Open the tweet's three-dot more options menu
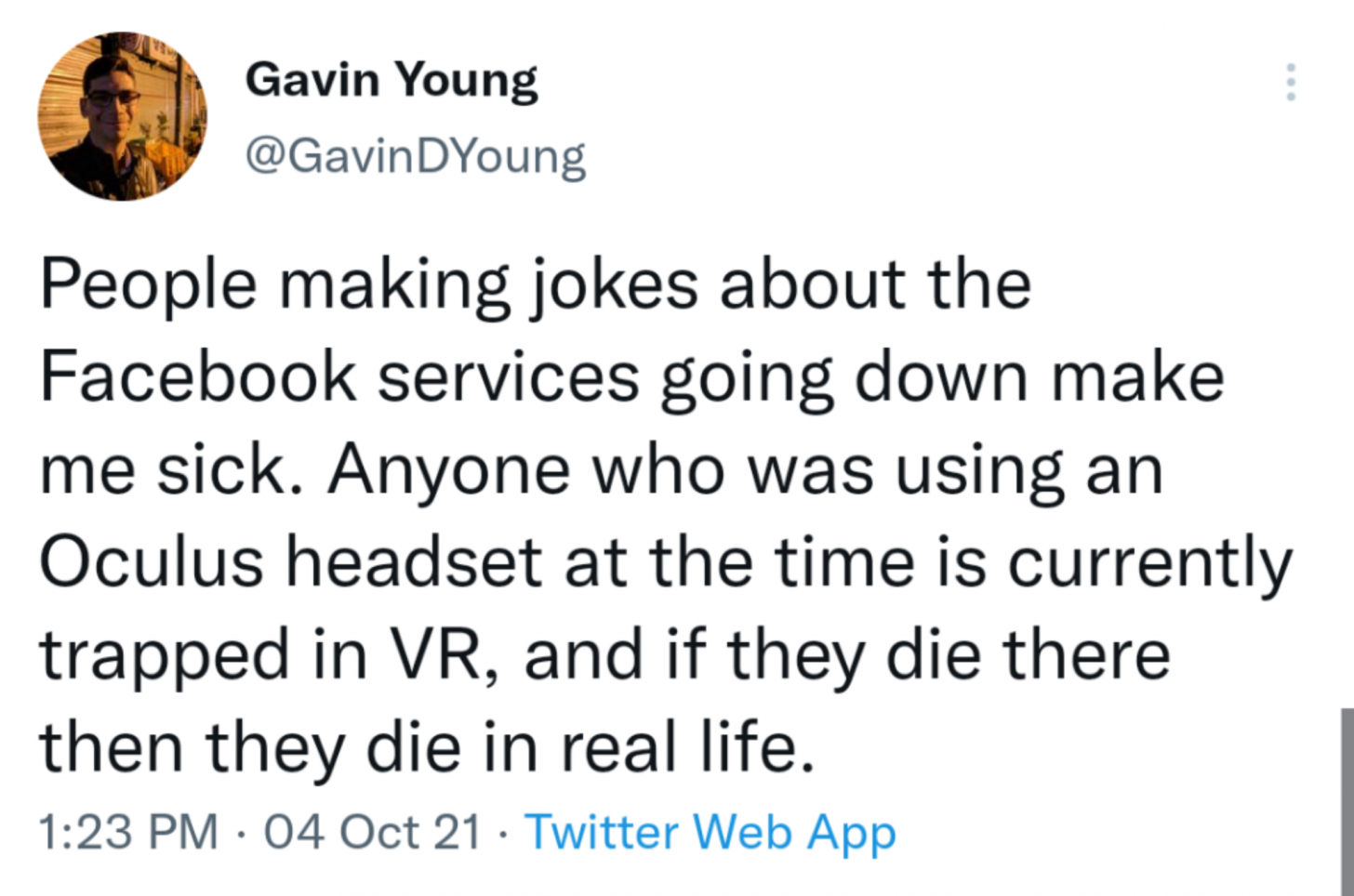1354x896 pixels. coord(1290,83)
